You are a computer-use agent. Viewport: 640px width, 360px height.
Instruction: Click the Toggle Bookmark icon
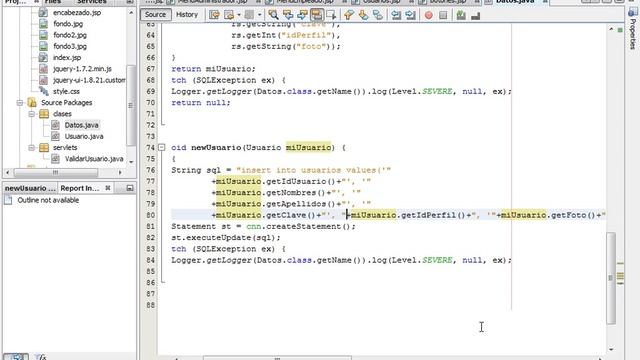378,15
